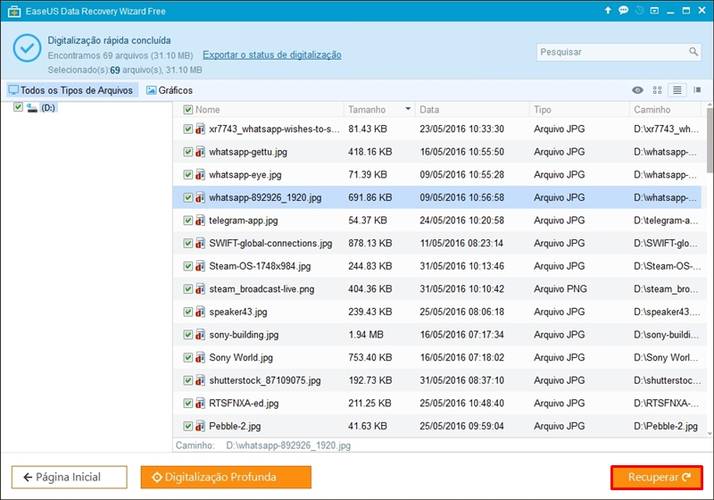
Task: Toggle the preview eye icon
Action: 638,90
